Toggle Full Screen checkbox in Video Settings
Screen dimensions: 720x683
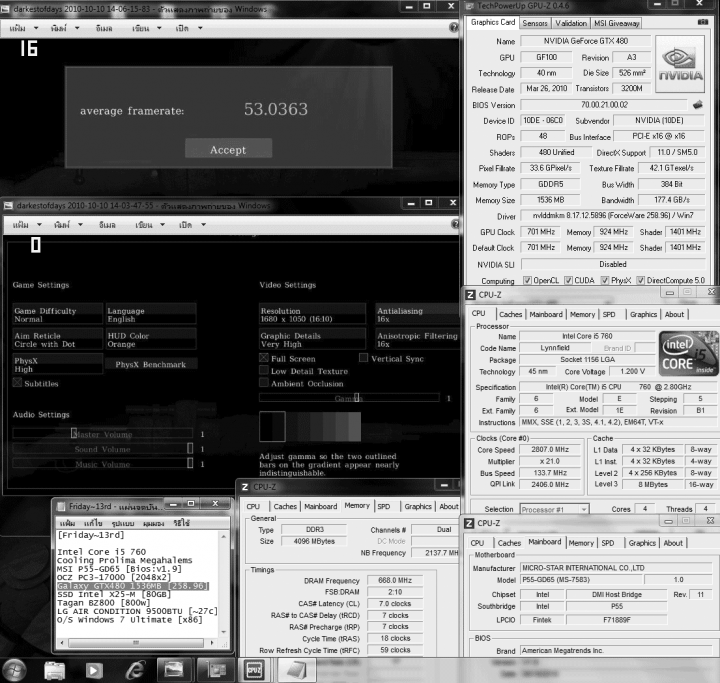click(264, 358)
